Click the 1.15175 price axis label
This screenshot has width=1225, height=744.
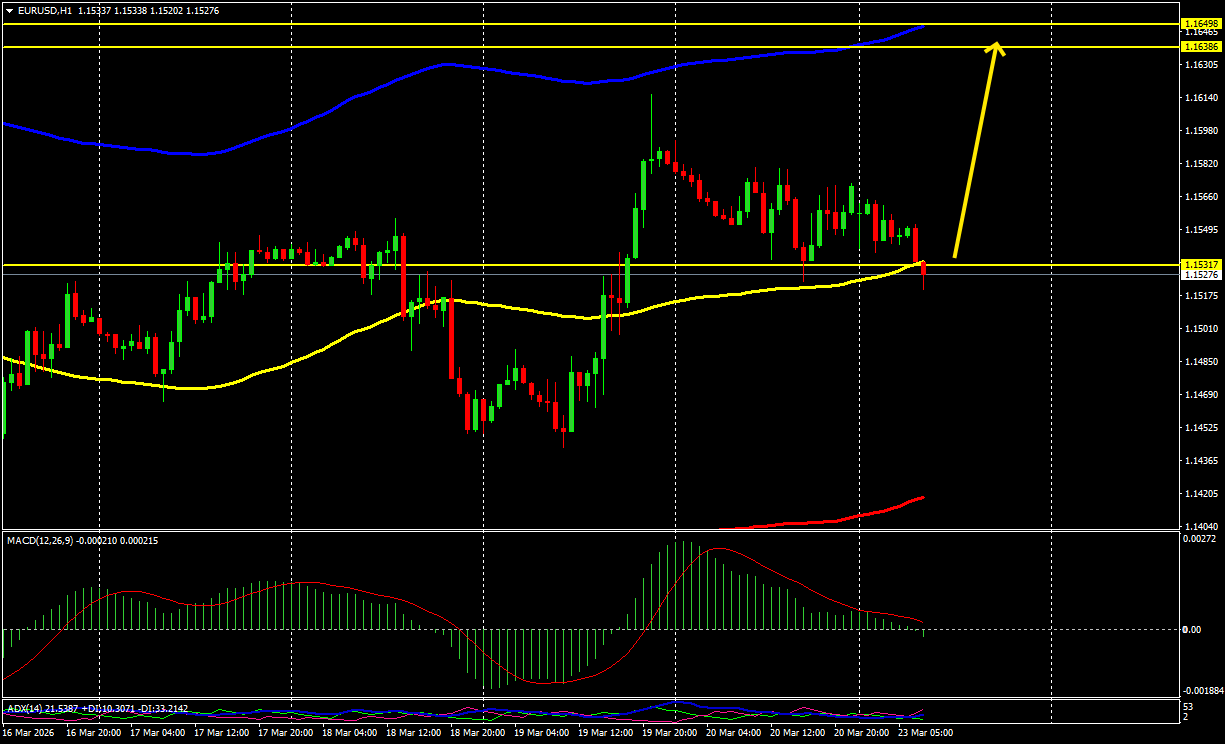pyautogui.click(x=1200, y=296)
